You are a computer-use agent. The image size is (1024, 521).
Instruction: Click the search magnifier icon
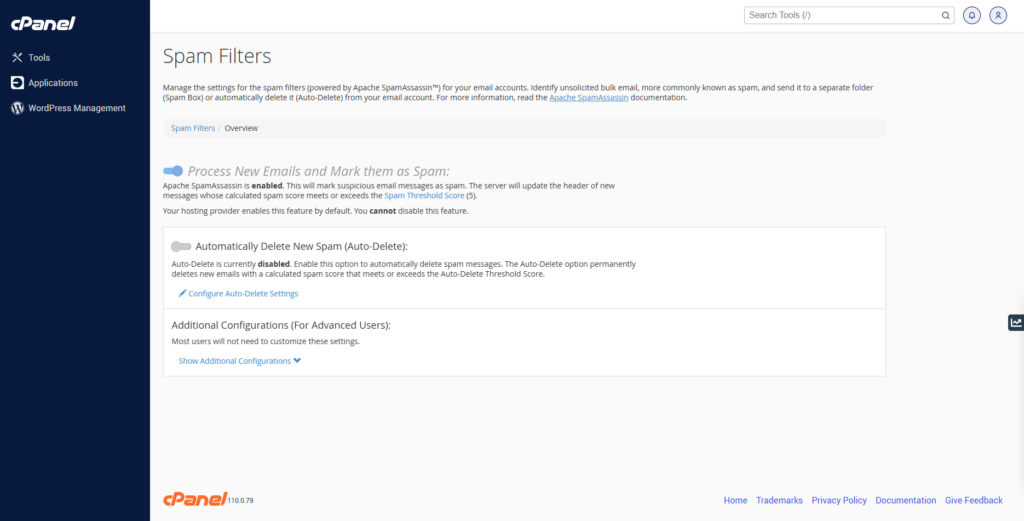(x=946, y=16)
